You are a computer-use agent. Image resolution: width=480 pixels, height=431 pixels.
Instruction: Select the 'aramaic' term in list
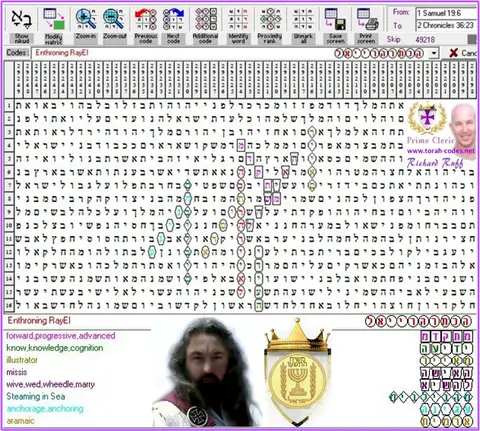[20, 421]
